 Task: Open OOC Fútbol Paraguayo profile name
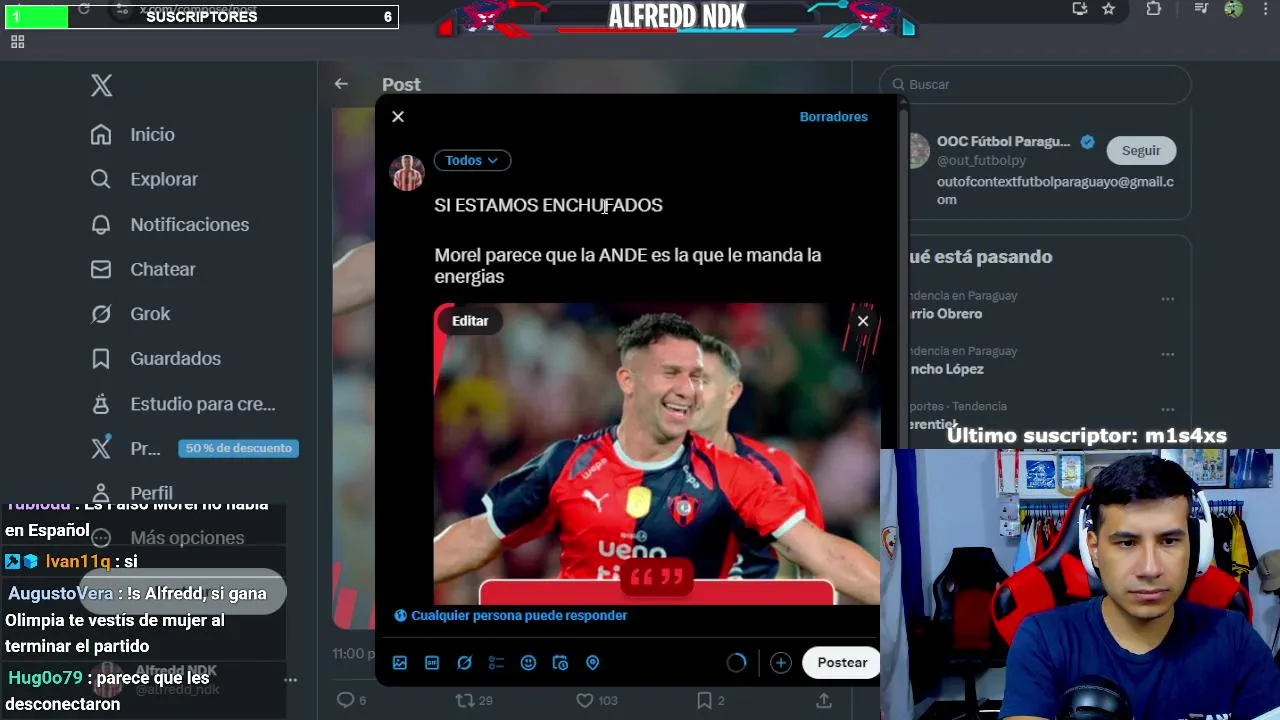pyautogui.click(x=1003, y=142)
